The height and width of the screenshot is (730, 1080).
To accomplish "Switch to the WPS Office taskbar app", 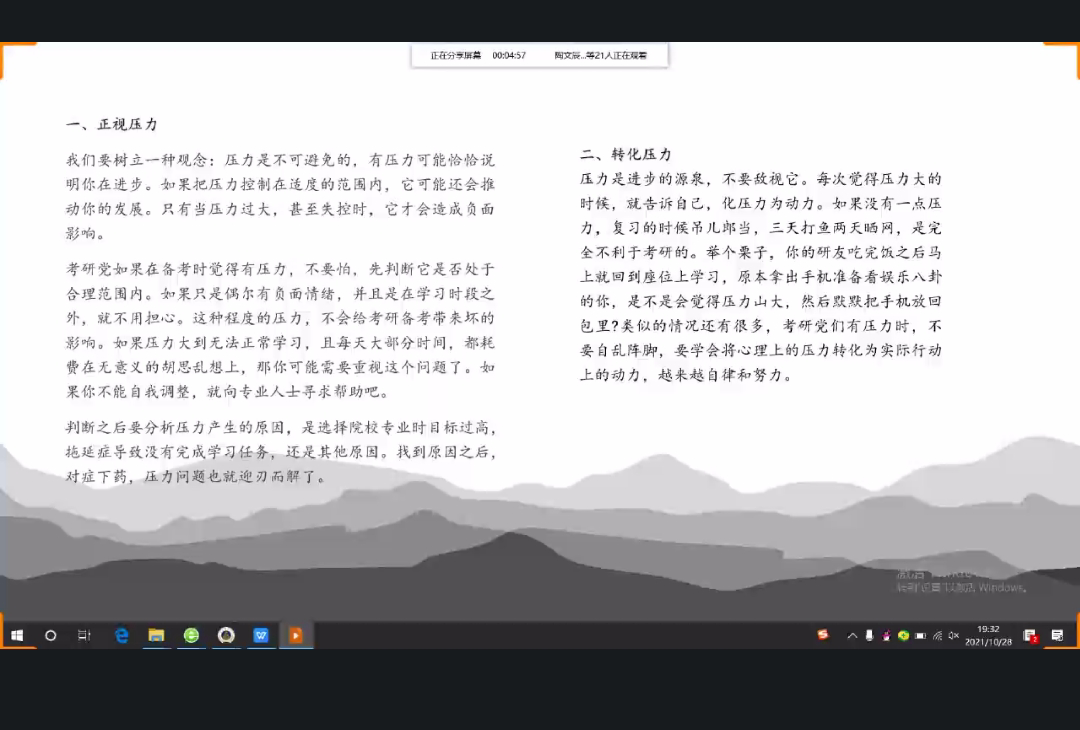I will pos(261,635).
